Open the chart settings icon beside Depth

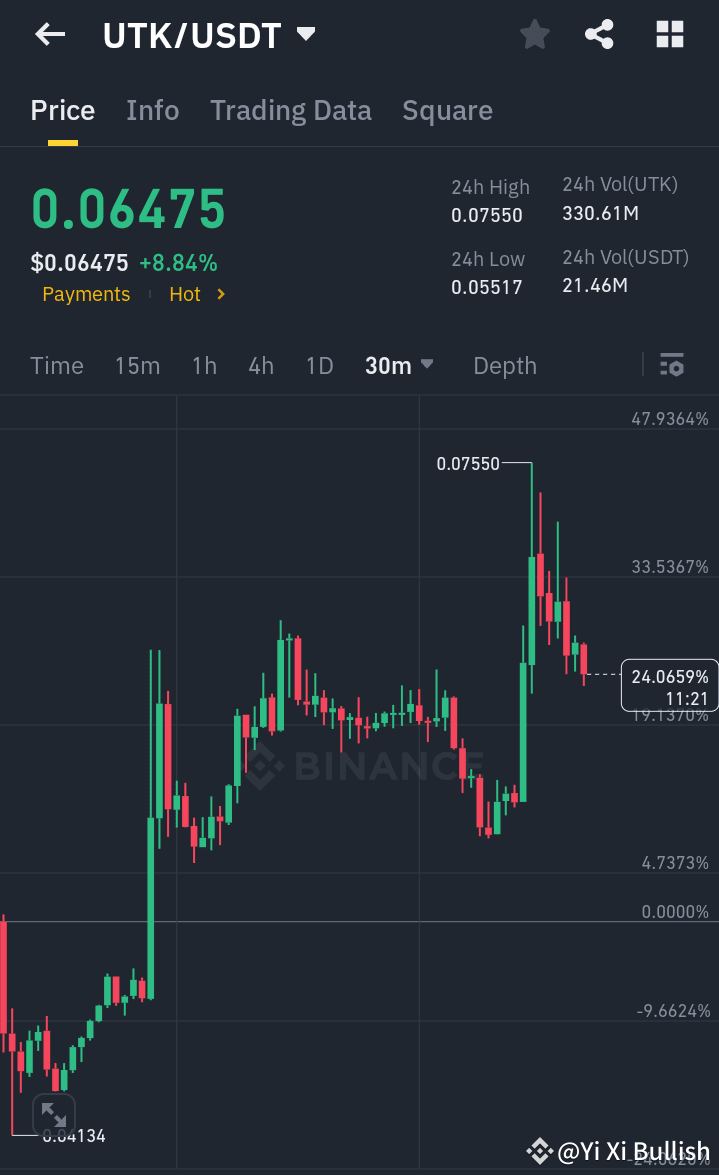(671, 365)
